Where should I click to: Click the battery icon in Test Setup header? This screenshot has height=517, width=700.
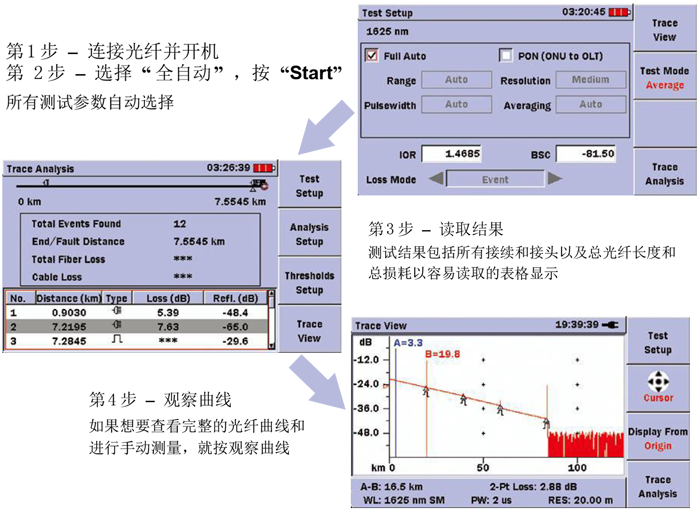point(620,13)
